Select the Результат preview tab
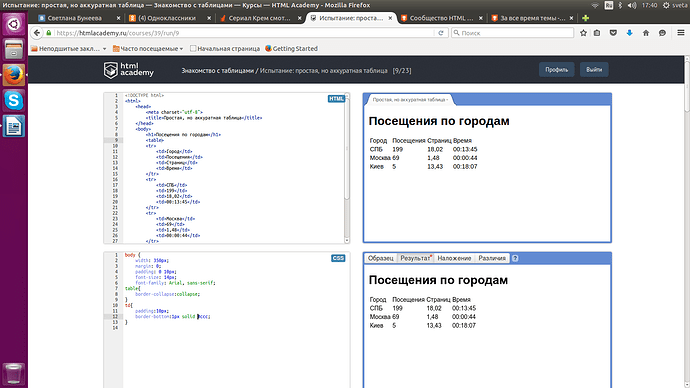690x388 pixels. coord(415,258)
